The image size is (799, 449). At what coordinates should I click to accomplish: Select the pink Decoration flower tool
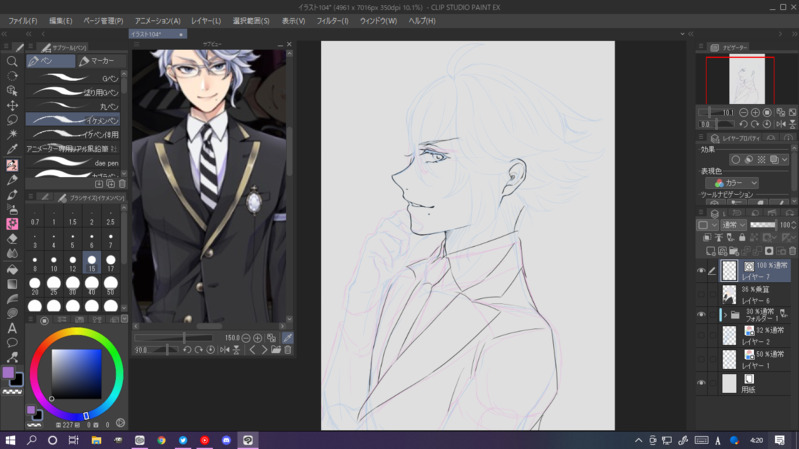tap(12, 224)
